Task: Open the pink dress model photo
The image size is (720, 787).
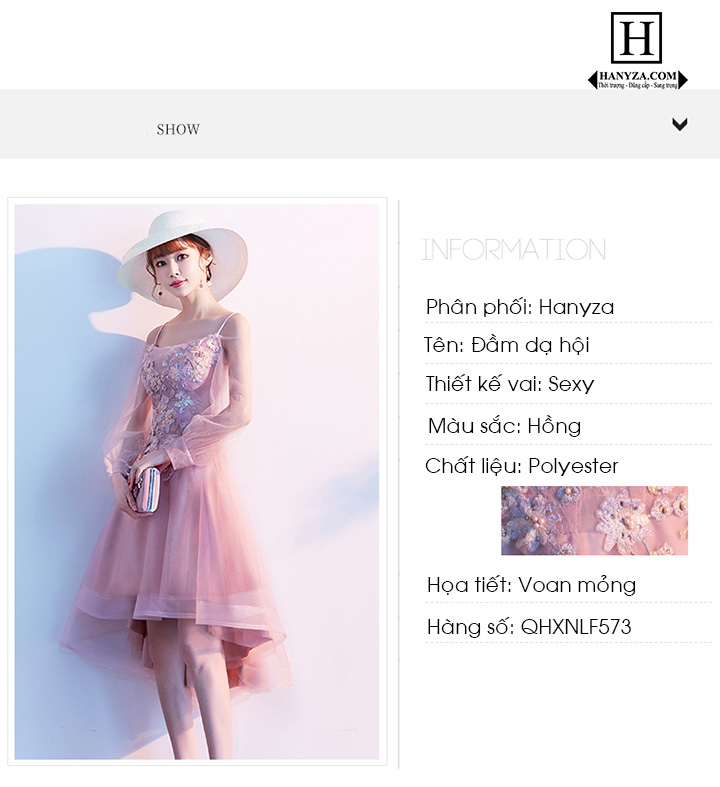Action: (197, 482)
